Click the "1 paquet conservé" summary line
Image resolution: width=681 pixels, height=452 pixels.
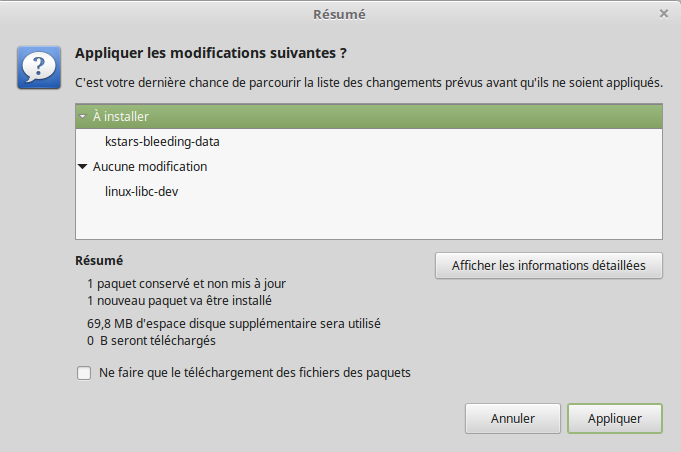coord(186,283)
